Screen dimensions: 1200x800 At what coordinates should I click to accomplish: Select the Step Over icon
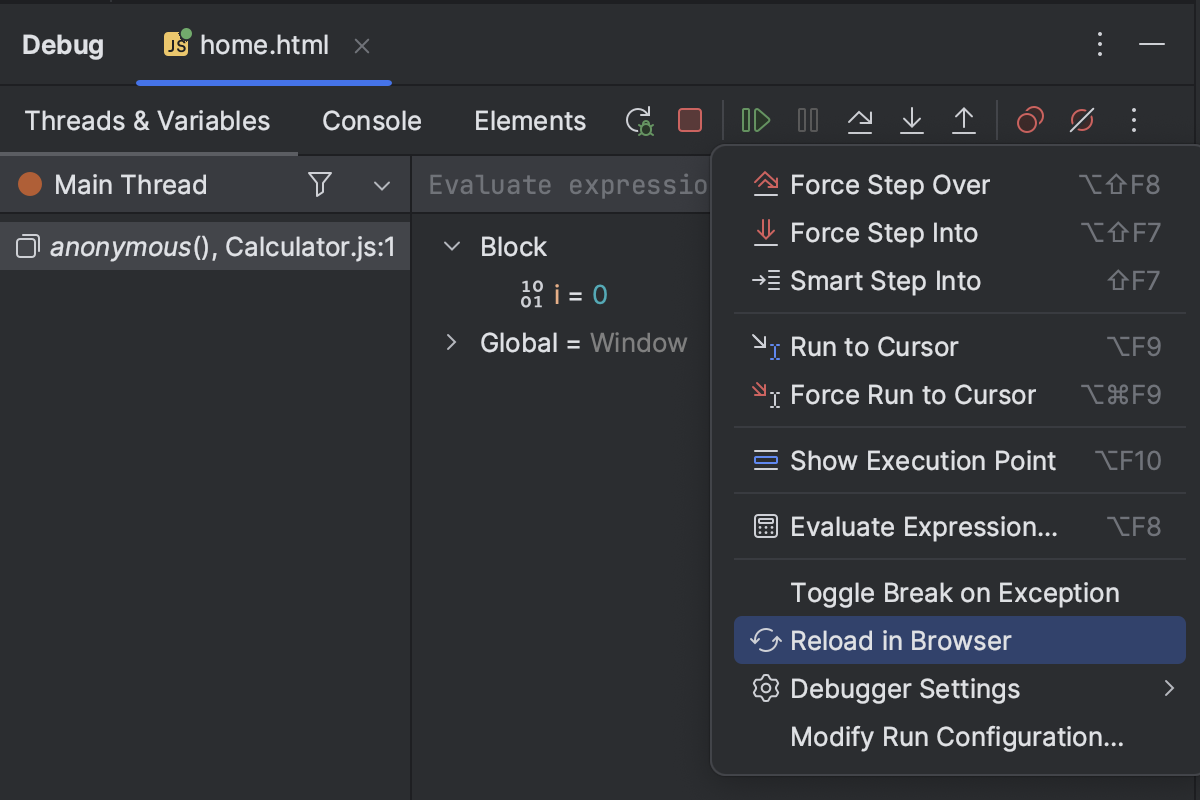[859, 120]
